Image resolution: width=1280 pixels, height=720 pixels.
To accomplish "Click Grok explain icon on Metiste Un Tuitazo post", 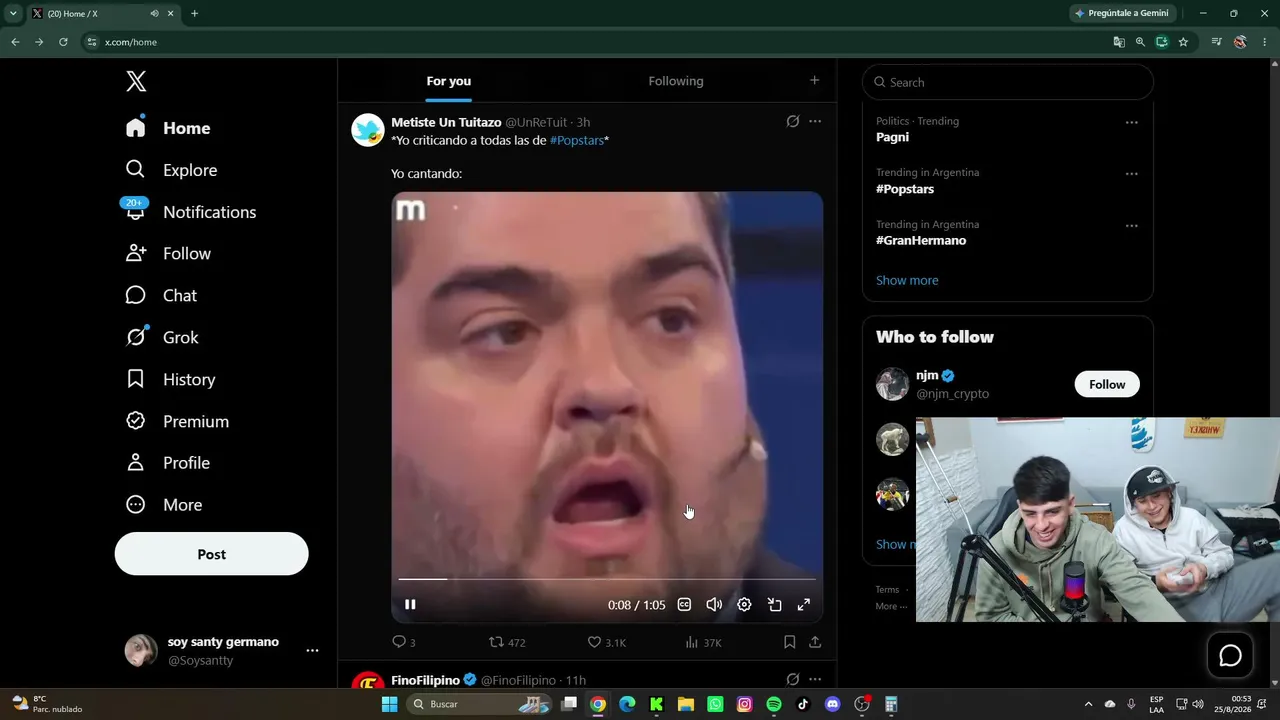I will tap(793, 122).
